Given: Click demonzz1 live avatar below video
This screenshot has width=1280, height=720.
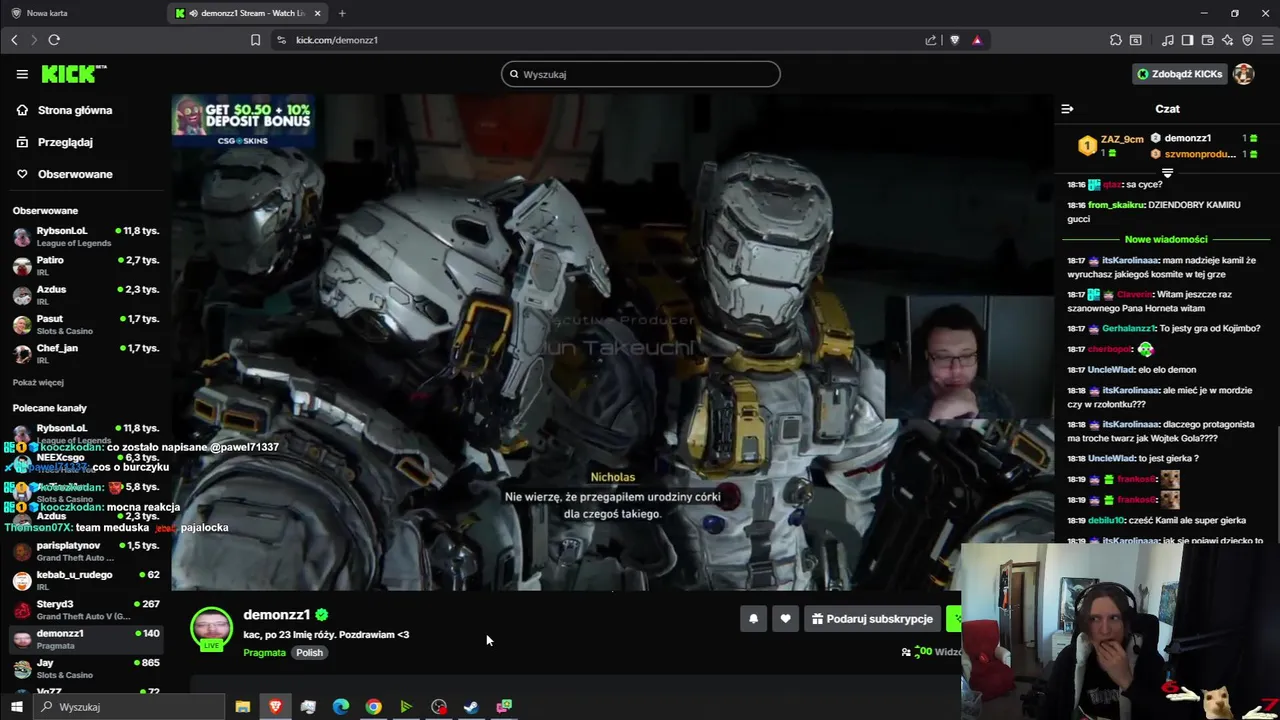Looking at the screenshot, I should (211, 629).
